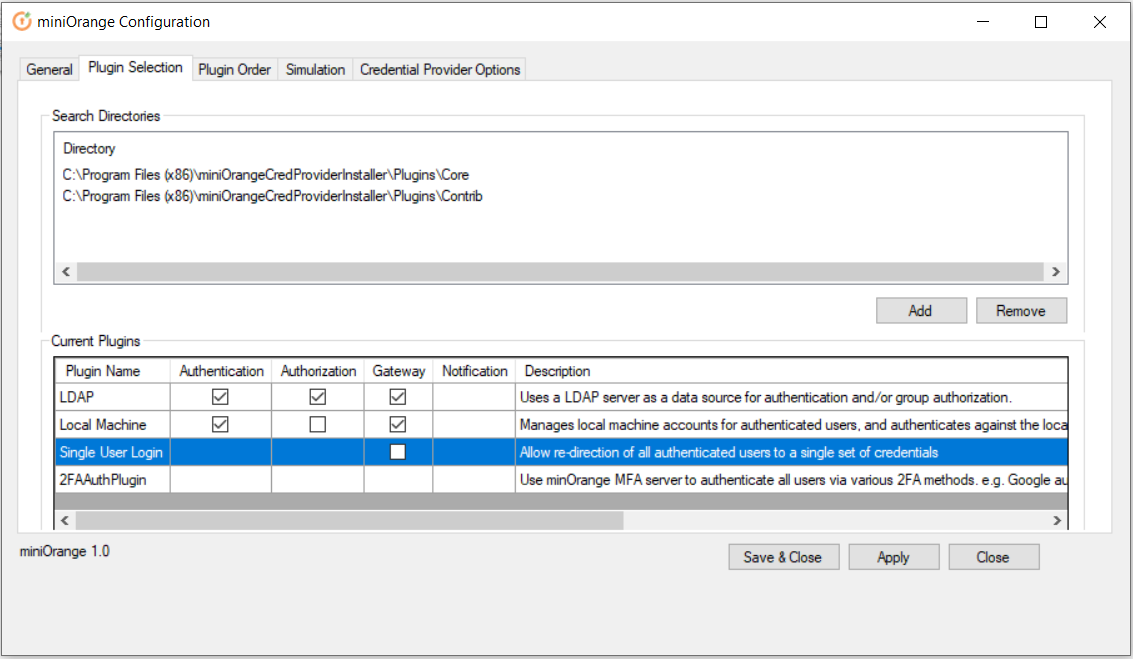Click the Apply button
This screenshot has width=1133, height=659.
pyautogui.click(x=893, y=557)
